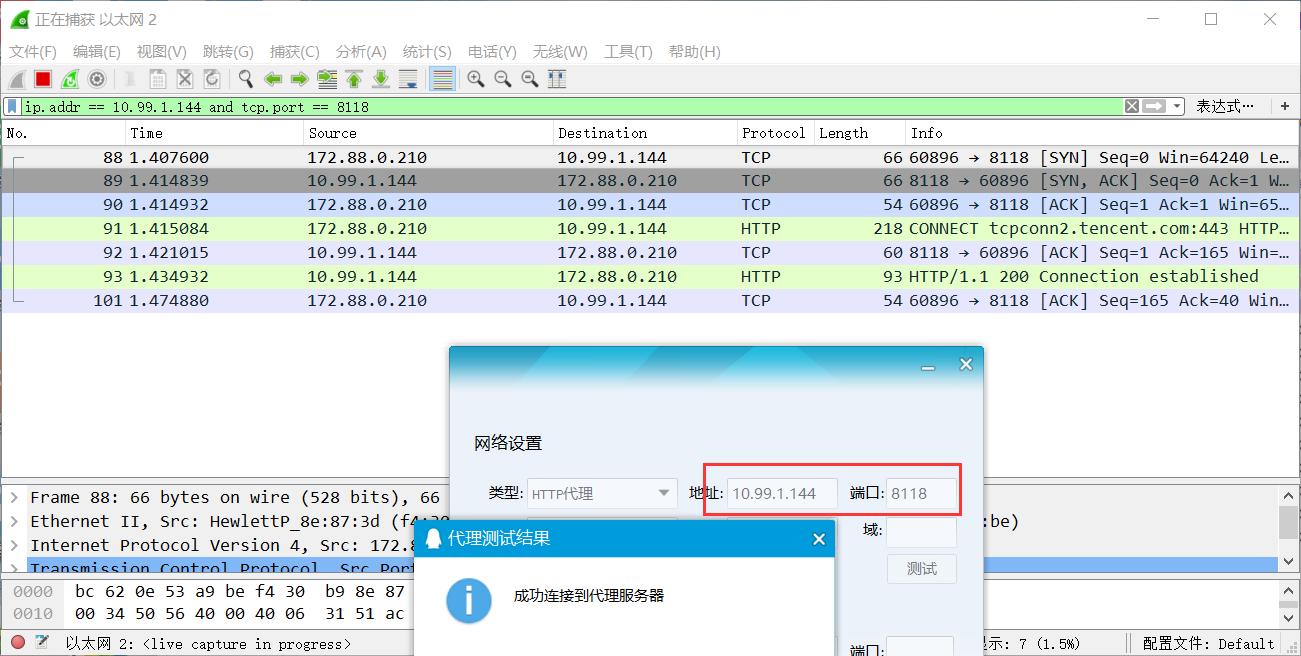Sort by the Time column header
The width and height of the screenshot is (1301, 656).
click(214, 133)
